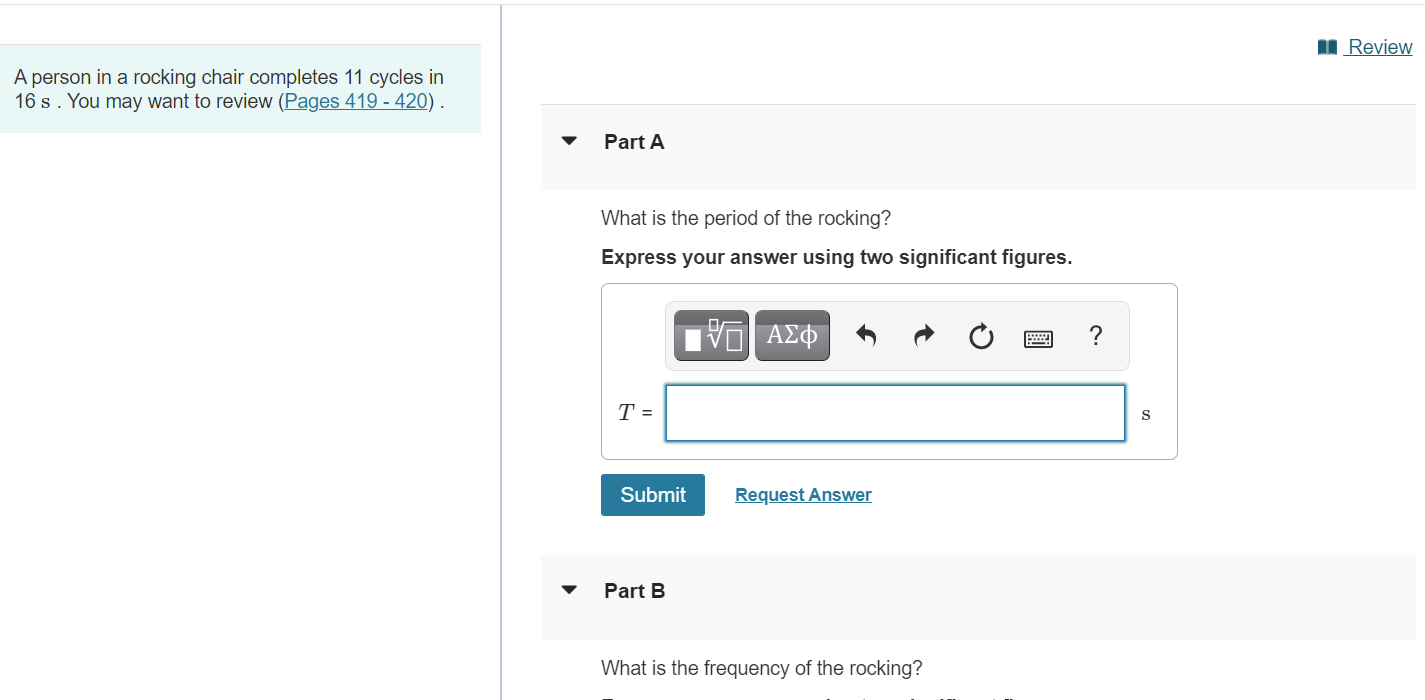The width and height of the screenshot is (1425, 700).
Task: Undo the last answer edit
Action: point(866,337)
